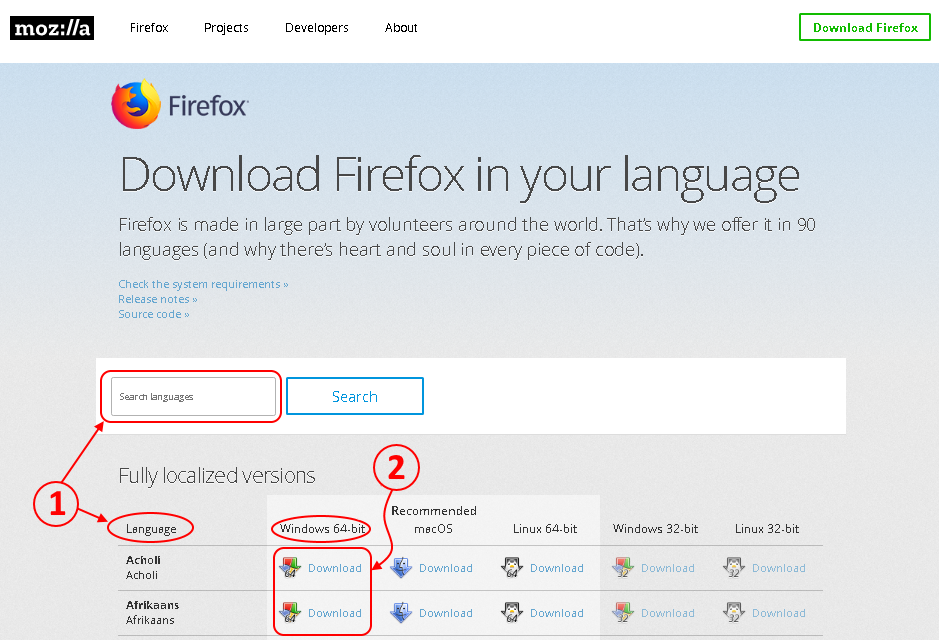Click the Recommended label above macOS
This screenshot has height=640, width=939.
434,511
